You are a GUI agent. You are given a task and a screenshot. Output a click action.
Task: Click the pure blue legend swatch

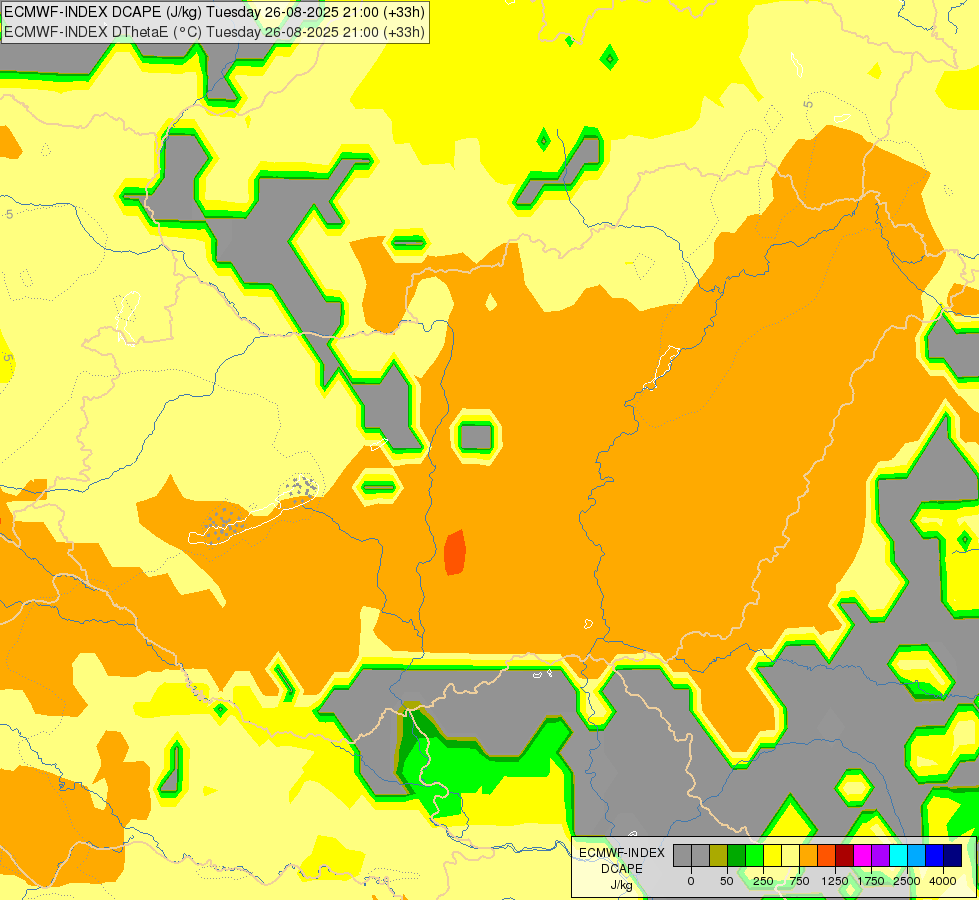935,855
